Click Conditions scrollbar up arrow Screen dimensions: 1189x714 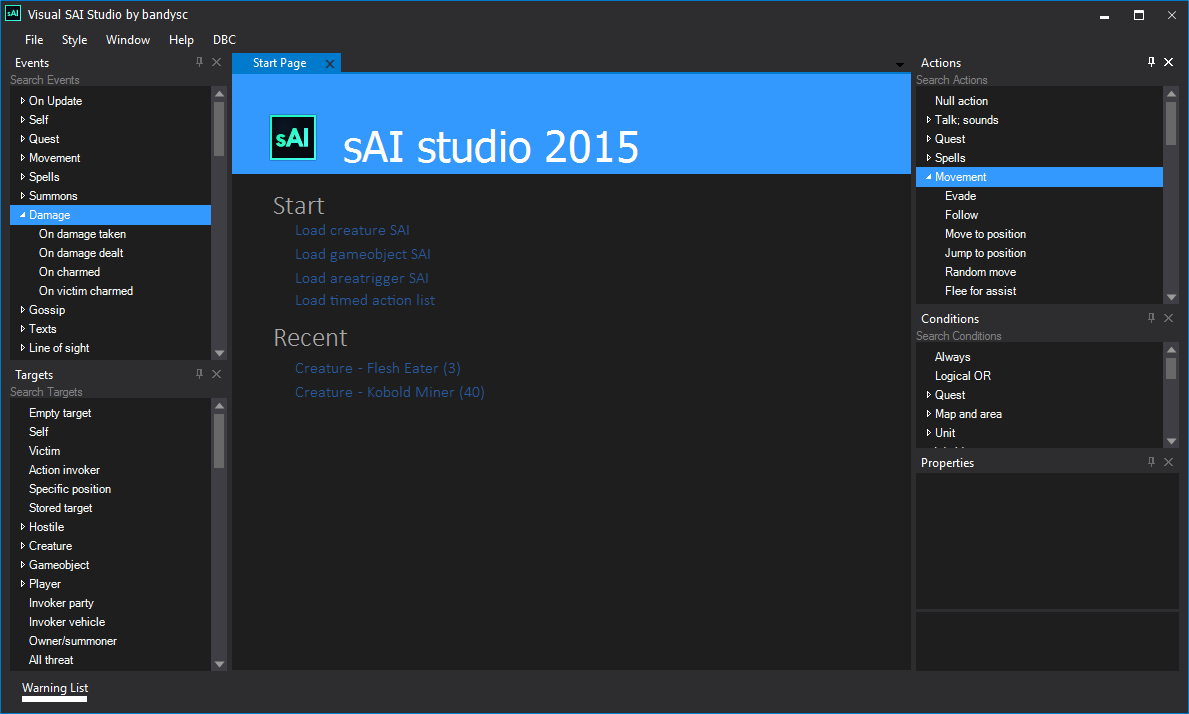(1172, 349)
